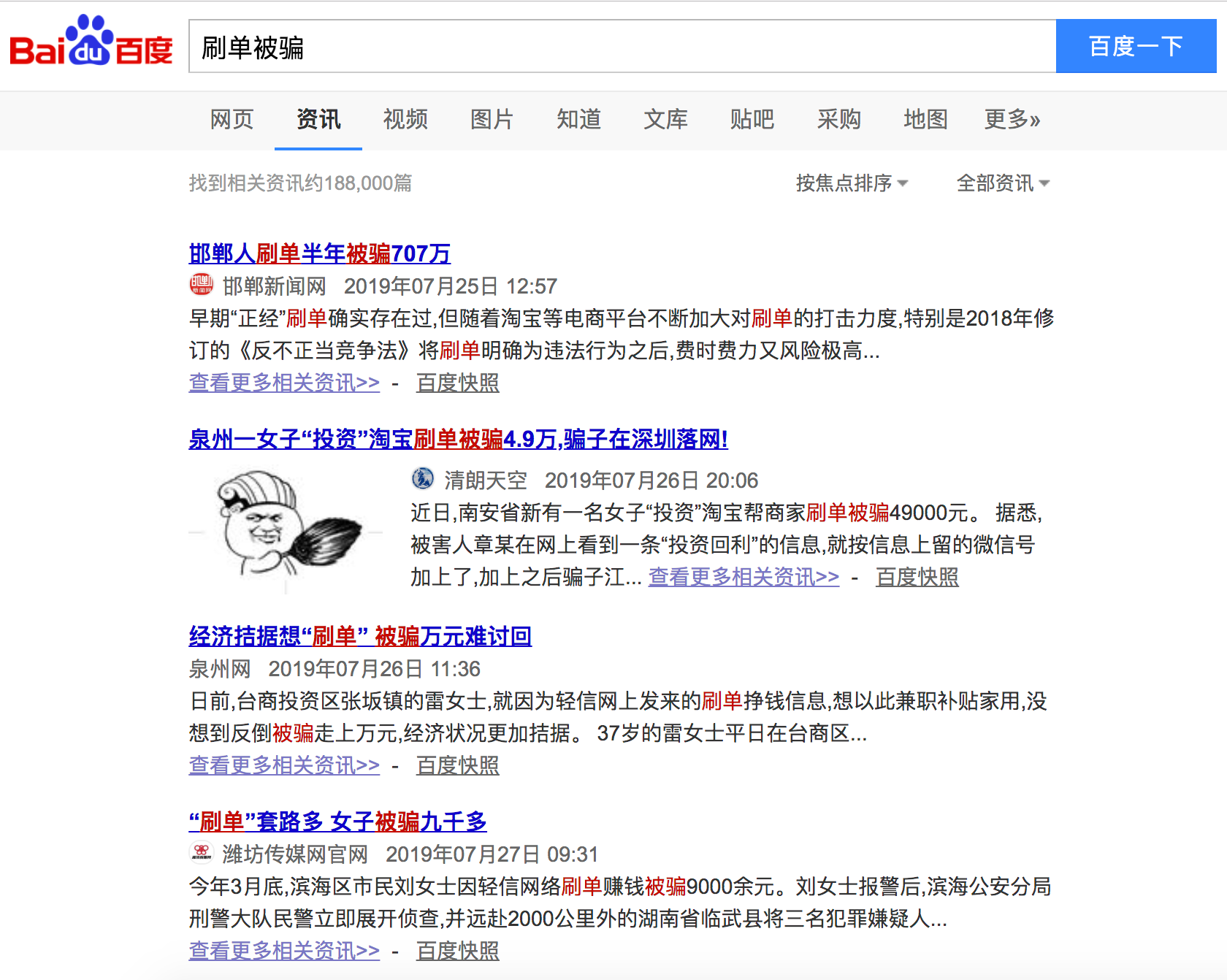Open the 泉州一女子投资淘宝刷单被骗 article
Viewport: 1227px width, 980px height.
click(x=458, y=439)
